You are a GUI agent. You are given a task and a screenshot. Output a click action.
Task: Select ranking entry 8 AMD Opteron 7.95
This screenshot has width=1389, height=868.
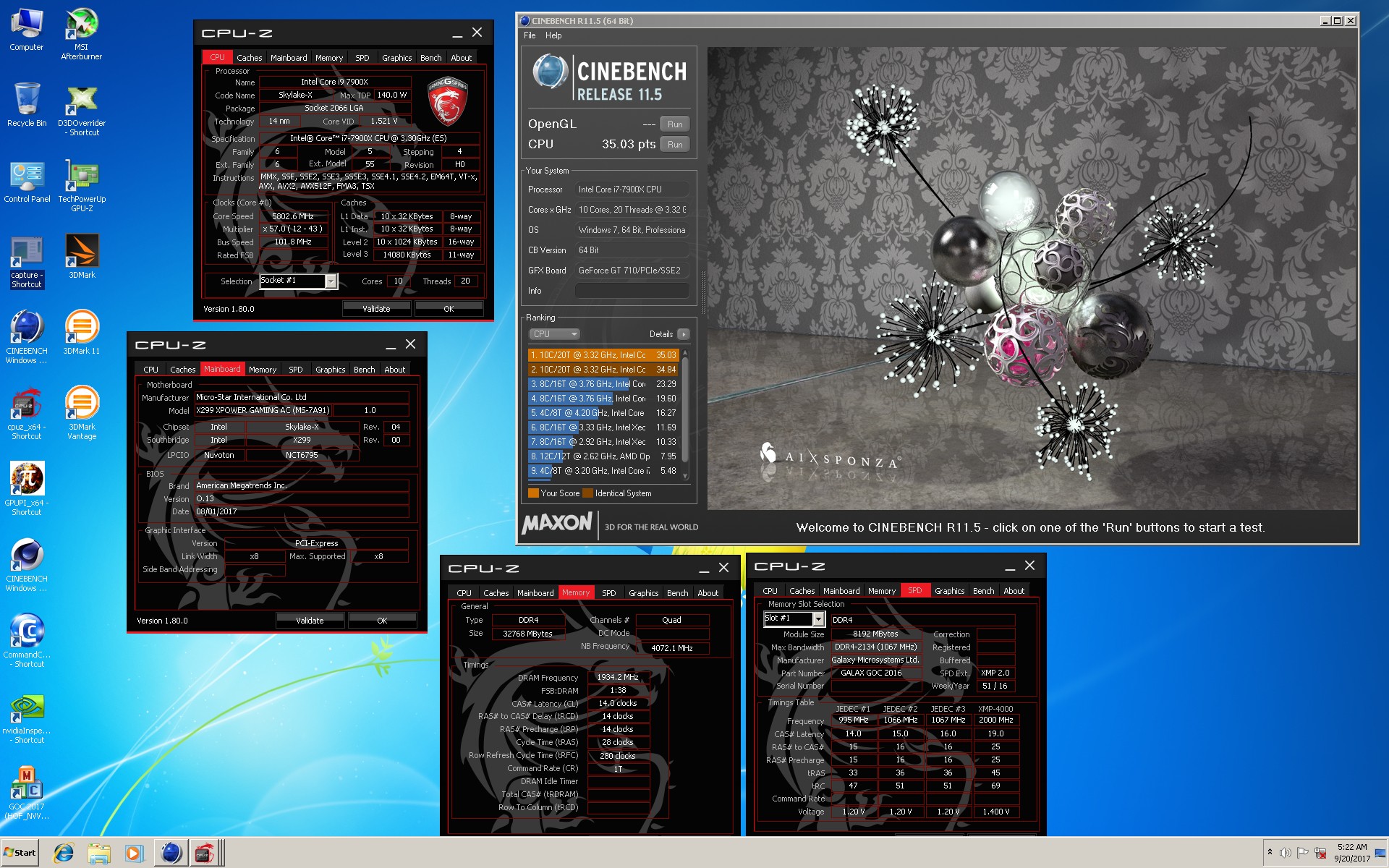(x=603, y=456)
